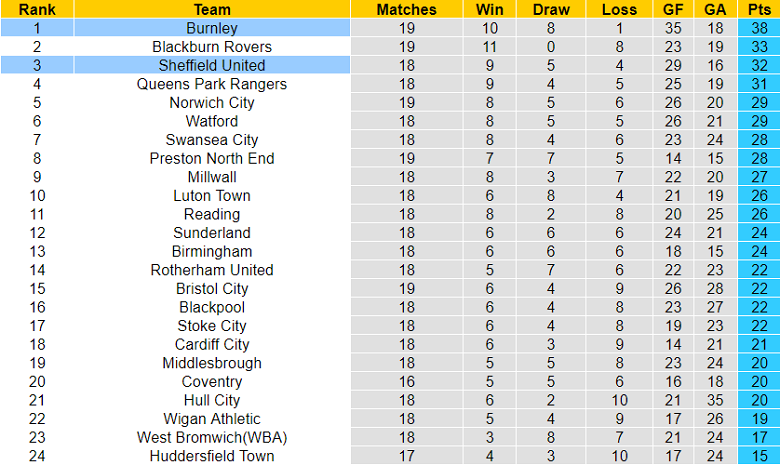Sort by Matches column header
This screenshot has width=780, height=465.
click(407, 9)
